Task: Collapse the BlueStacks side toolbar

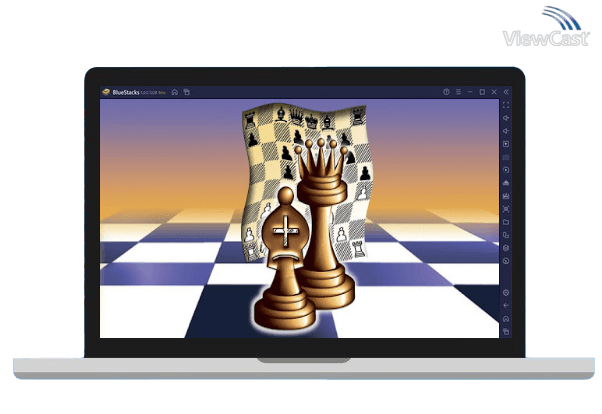Action: 506,92
